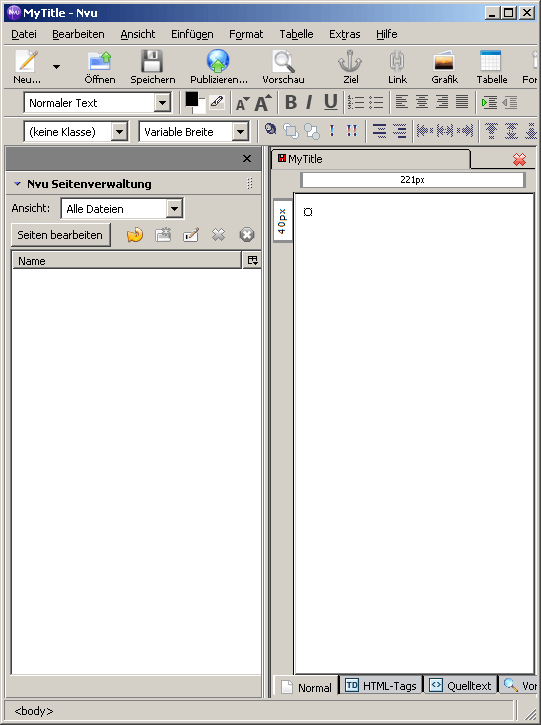Open the Datei menu

tap(24, 34)
